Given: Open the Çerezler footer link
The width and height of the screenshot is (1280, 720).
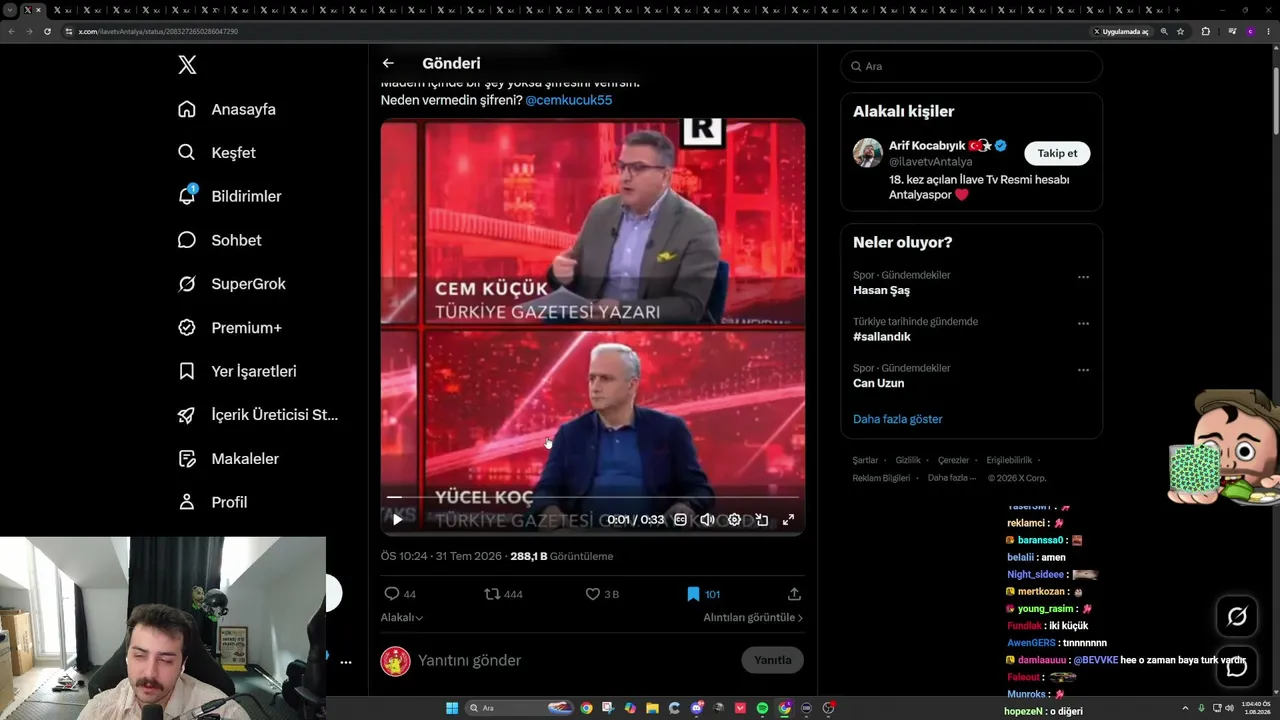Looking at the screenshot, I should 954,460.
